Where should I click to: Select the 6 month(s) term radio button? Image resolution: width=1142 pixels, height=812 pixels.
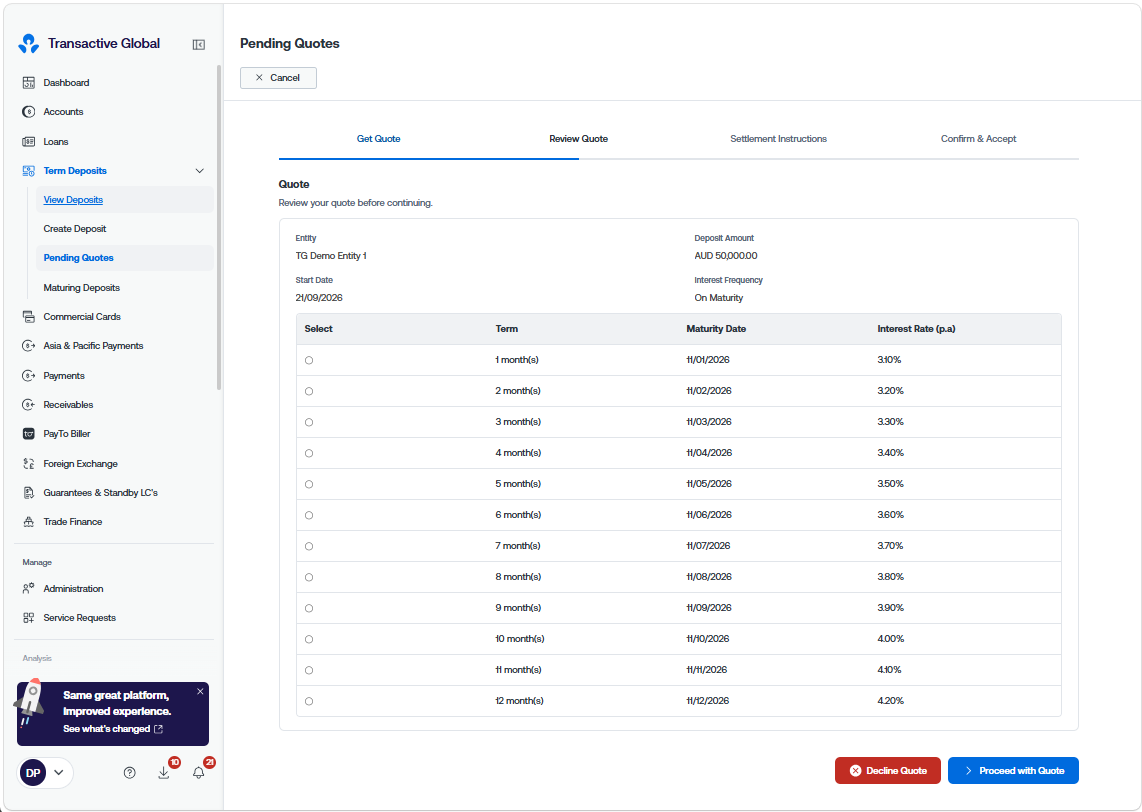(x=309, y=516)
